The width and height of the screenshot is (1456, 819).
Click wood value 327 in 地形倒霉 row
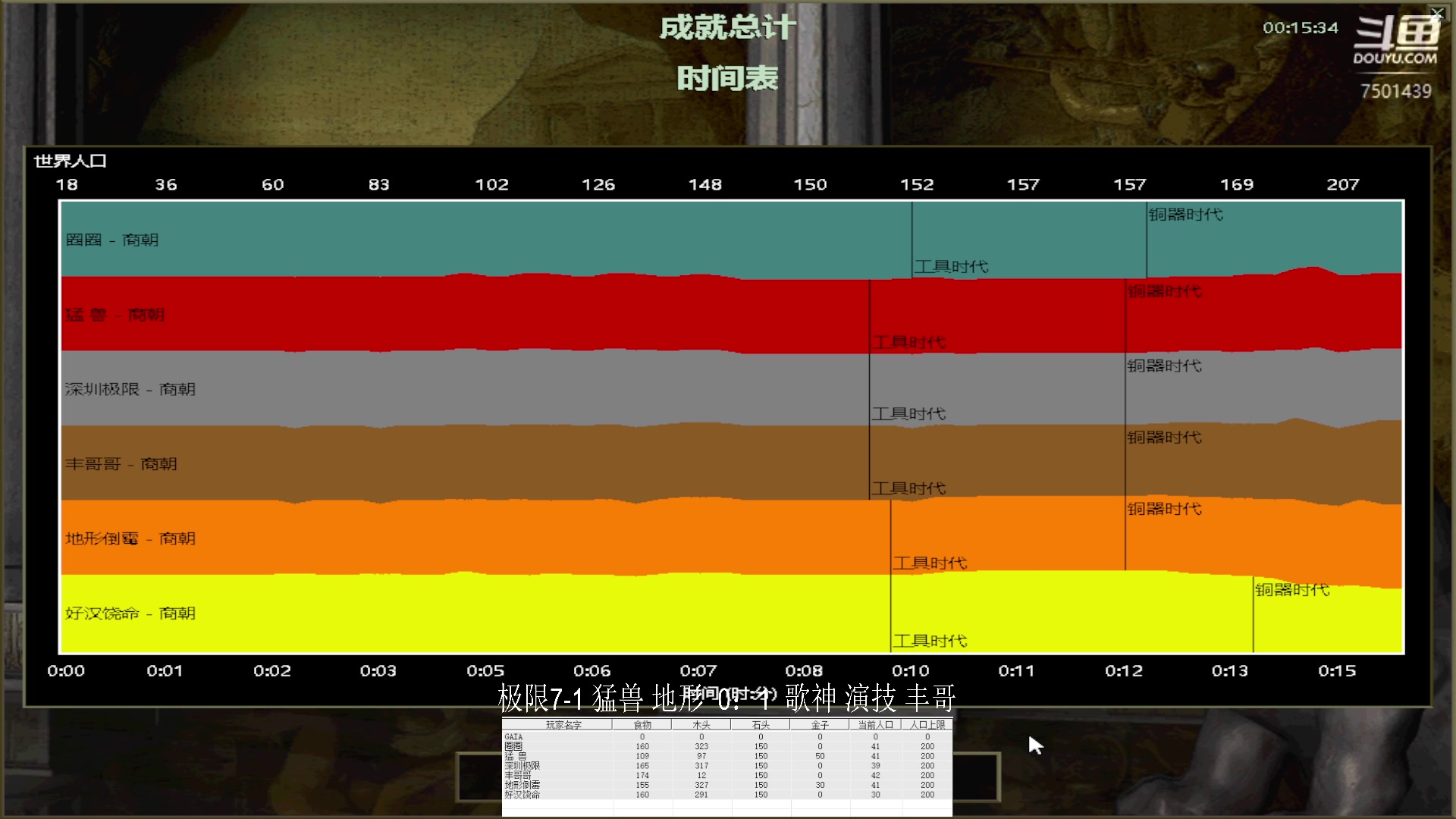click(x=701, y=786)
